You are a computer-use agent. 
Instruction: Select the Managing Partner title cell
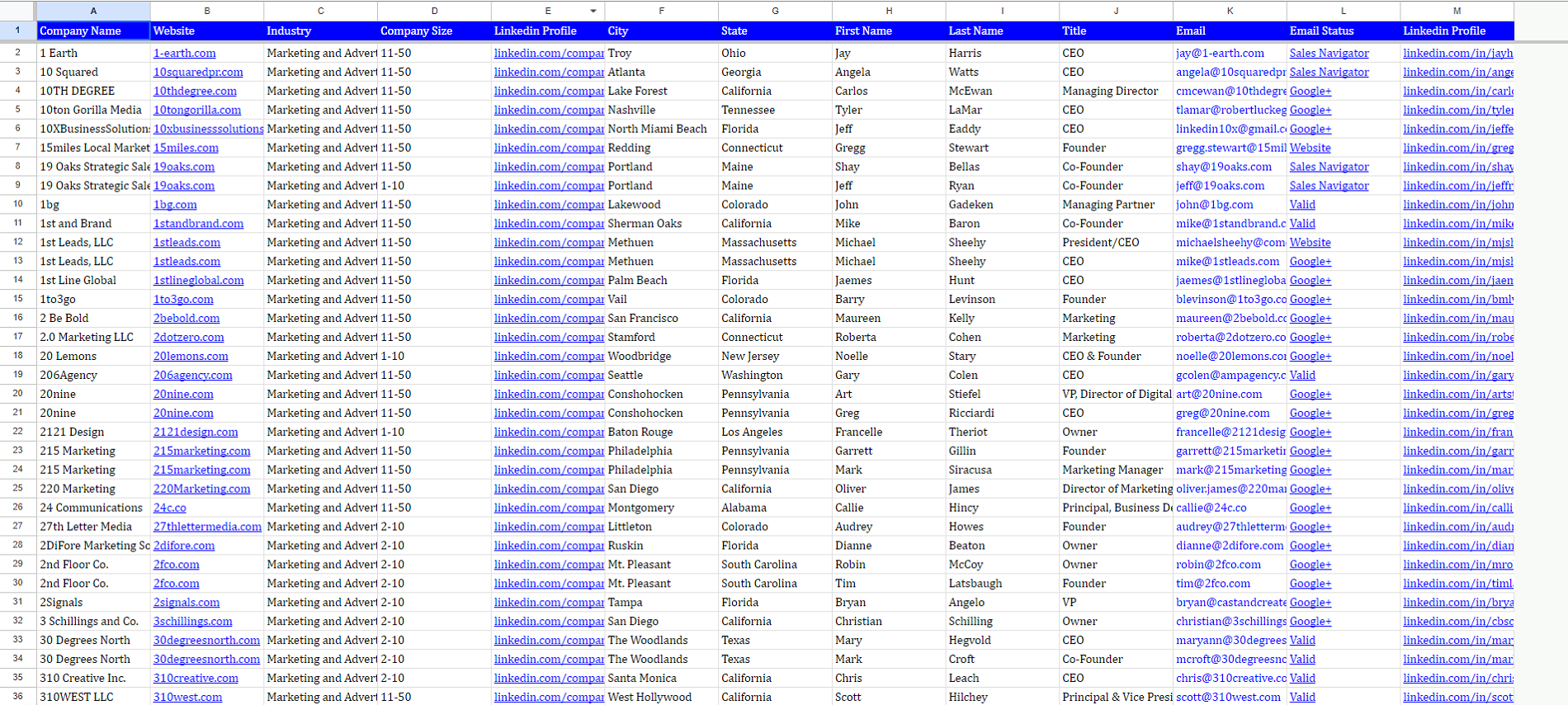tap(1116, 205)
